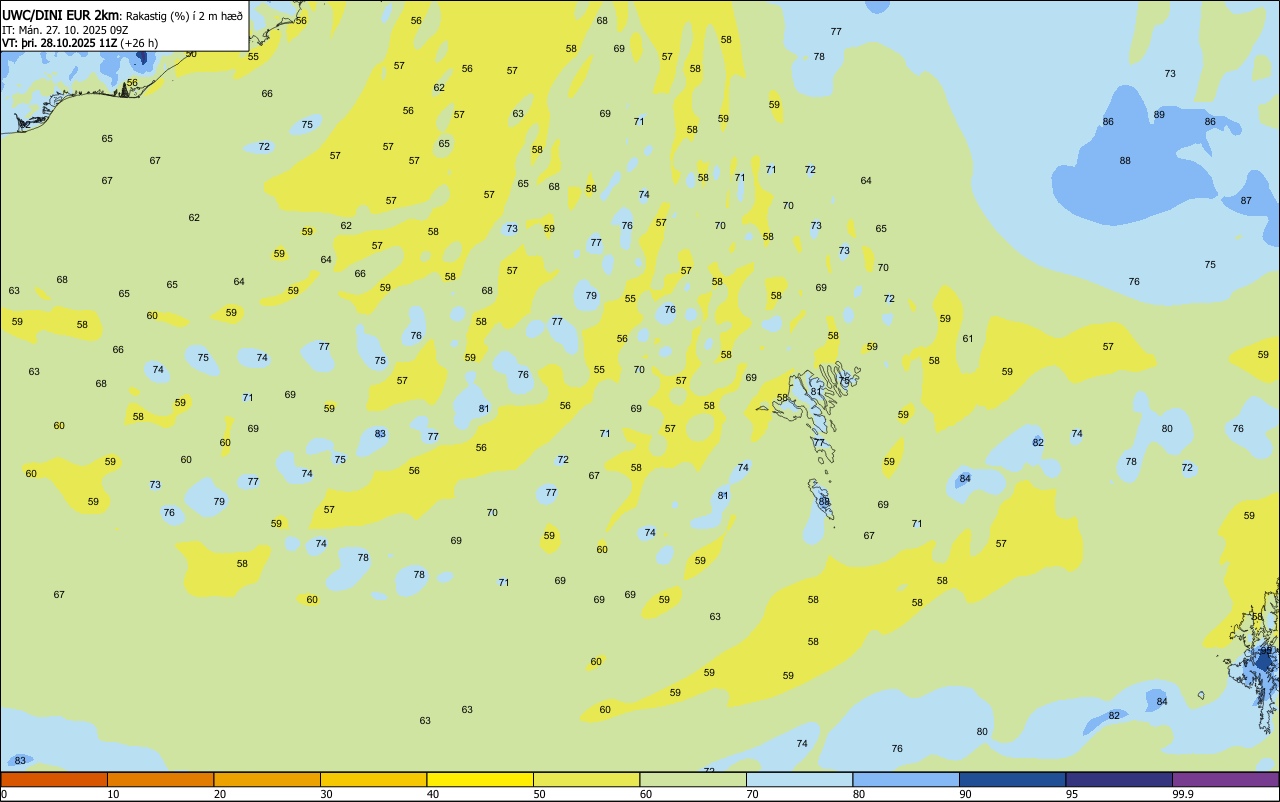
Task: Click the humidity value 50 near the coast
Action: 191,54
